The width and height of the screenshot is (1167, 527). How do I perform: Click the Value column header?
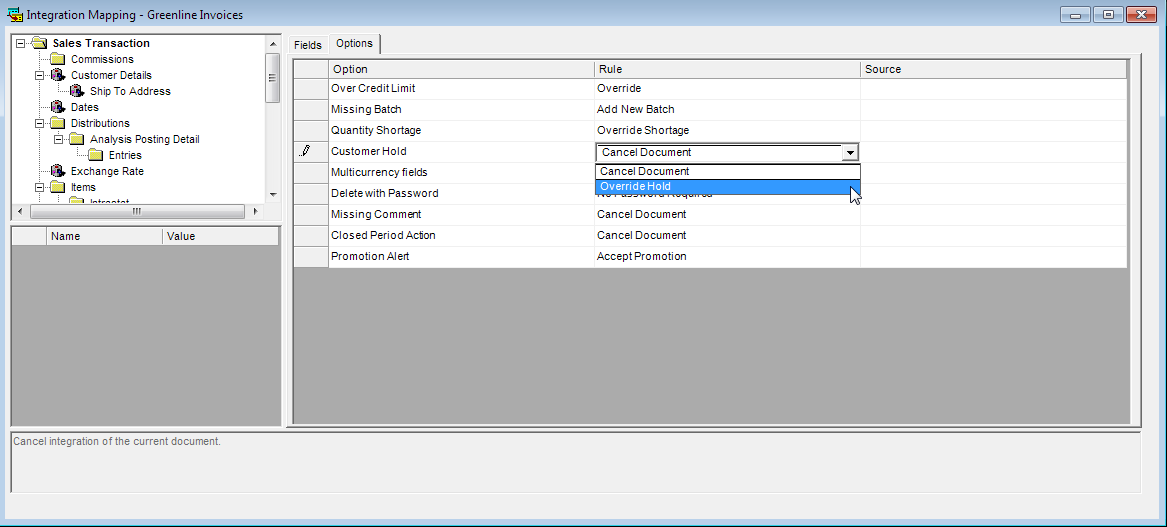coord(220,236)
